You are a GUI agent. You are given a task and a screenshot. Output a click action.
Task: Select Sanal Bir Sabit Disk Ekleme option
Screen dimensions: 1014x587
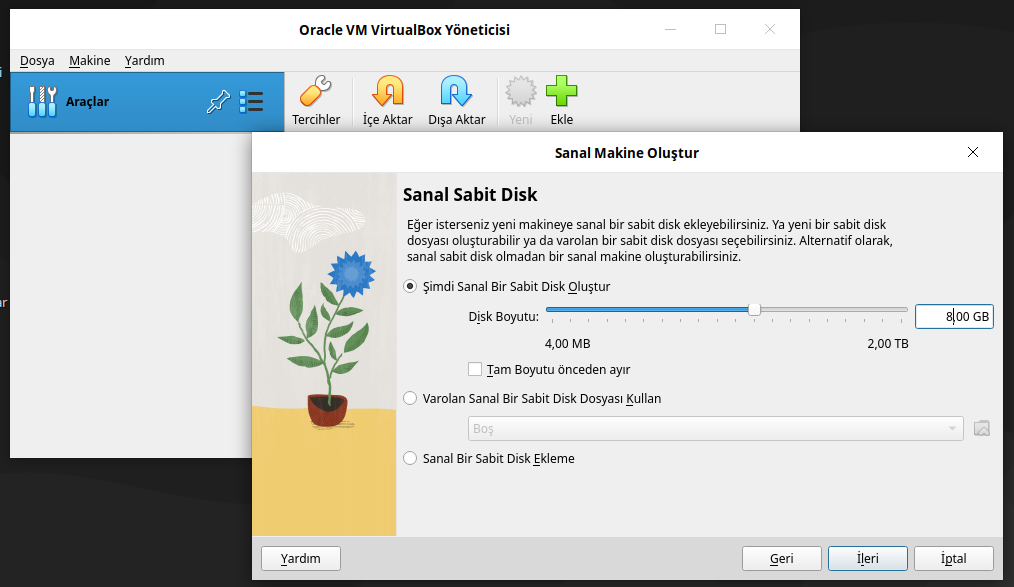pyautogui.click(x=410, y=459)
